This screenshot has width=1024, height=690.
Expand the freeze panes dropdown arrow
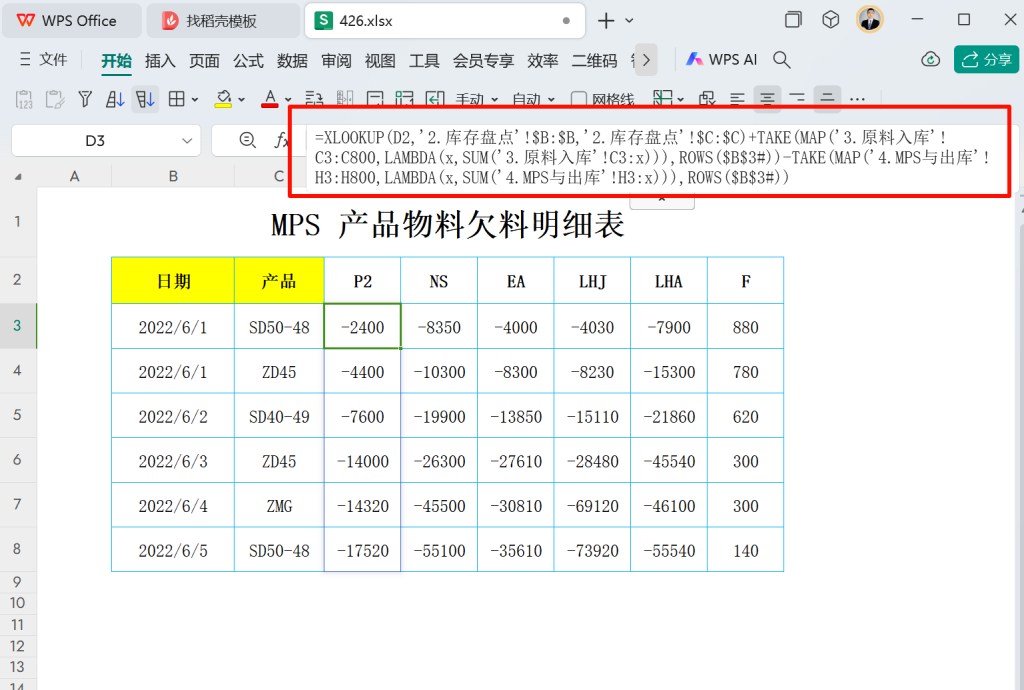(x=680, y=100)
